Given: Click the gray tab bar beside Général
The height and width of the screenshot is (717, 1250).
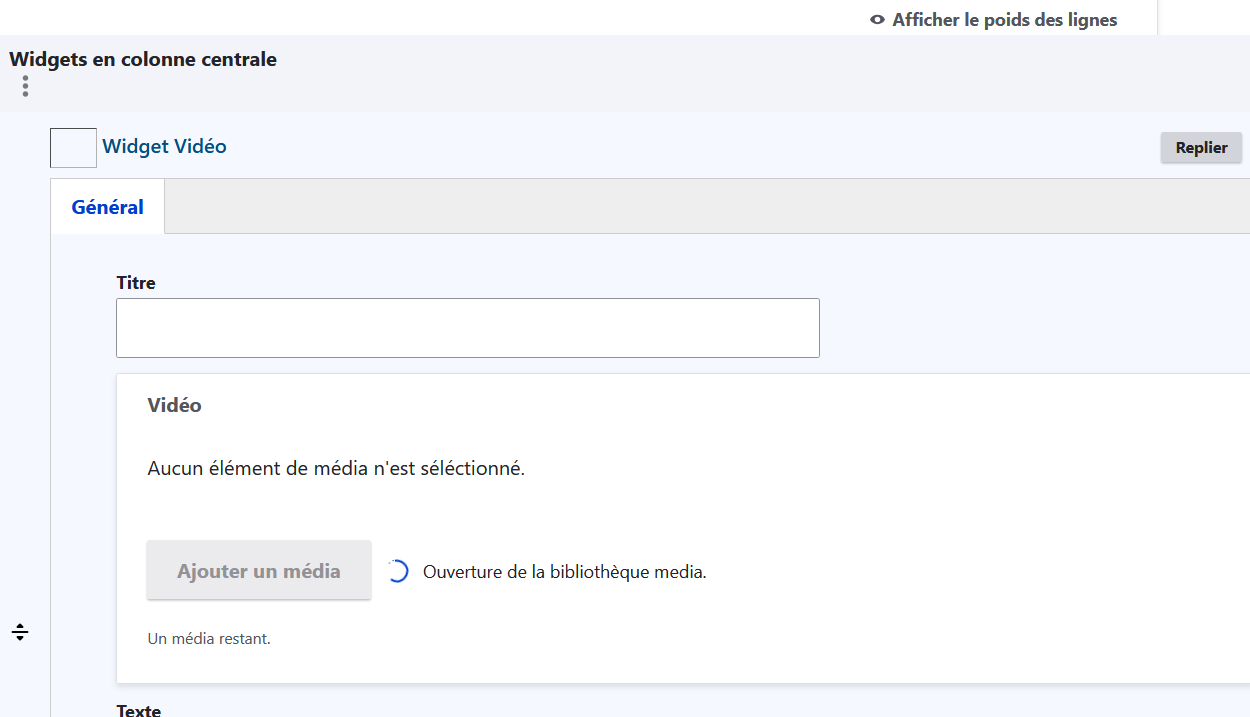Looking at the screenshot, I should pos(700,207).
